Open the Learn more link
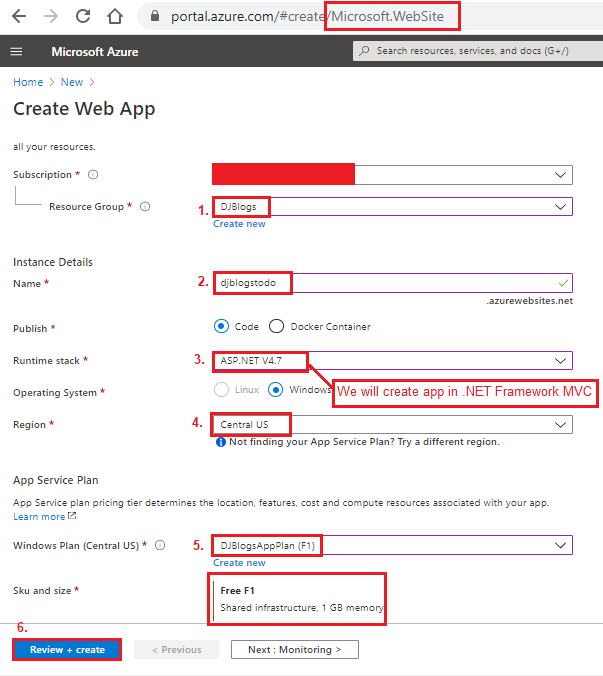The image size is (603, 676). (39, 516)
